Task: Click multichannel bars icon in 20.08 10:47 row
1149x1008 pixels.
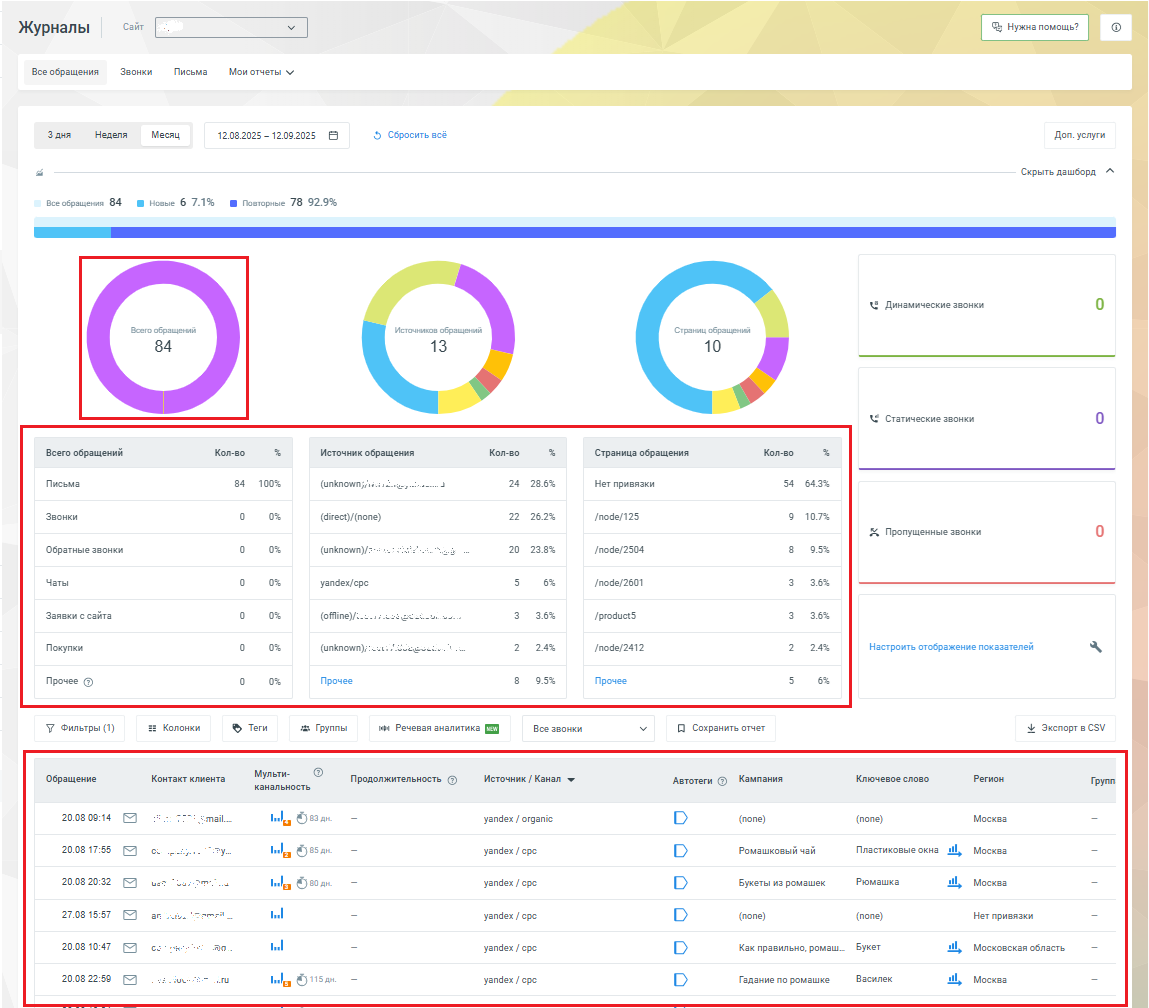Action: point(277,946)
